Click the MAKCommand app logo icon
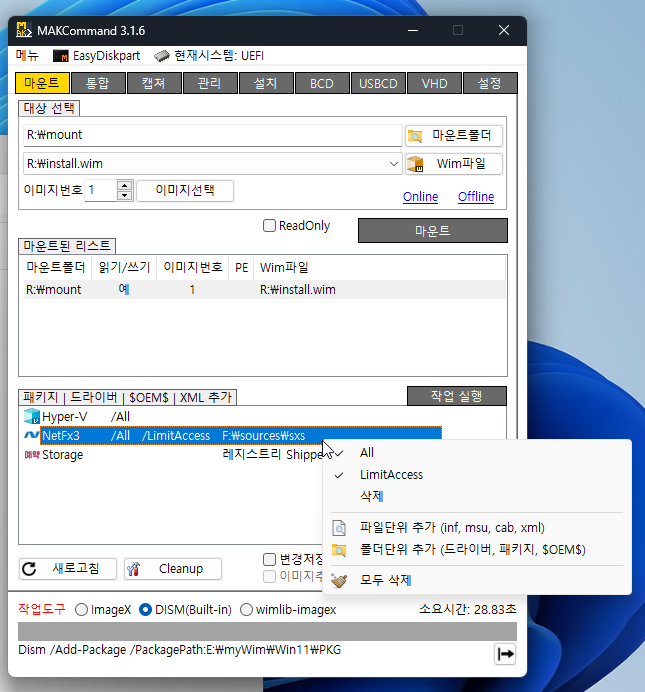This screenshot has height=692, width=645. [x=24, y=30]
